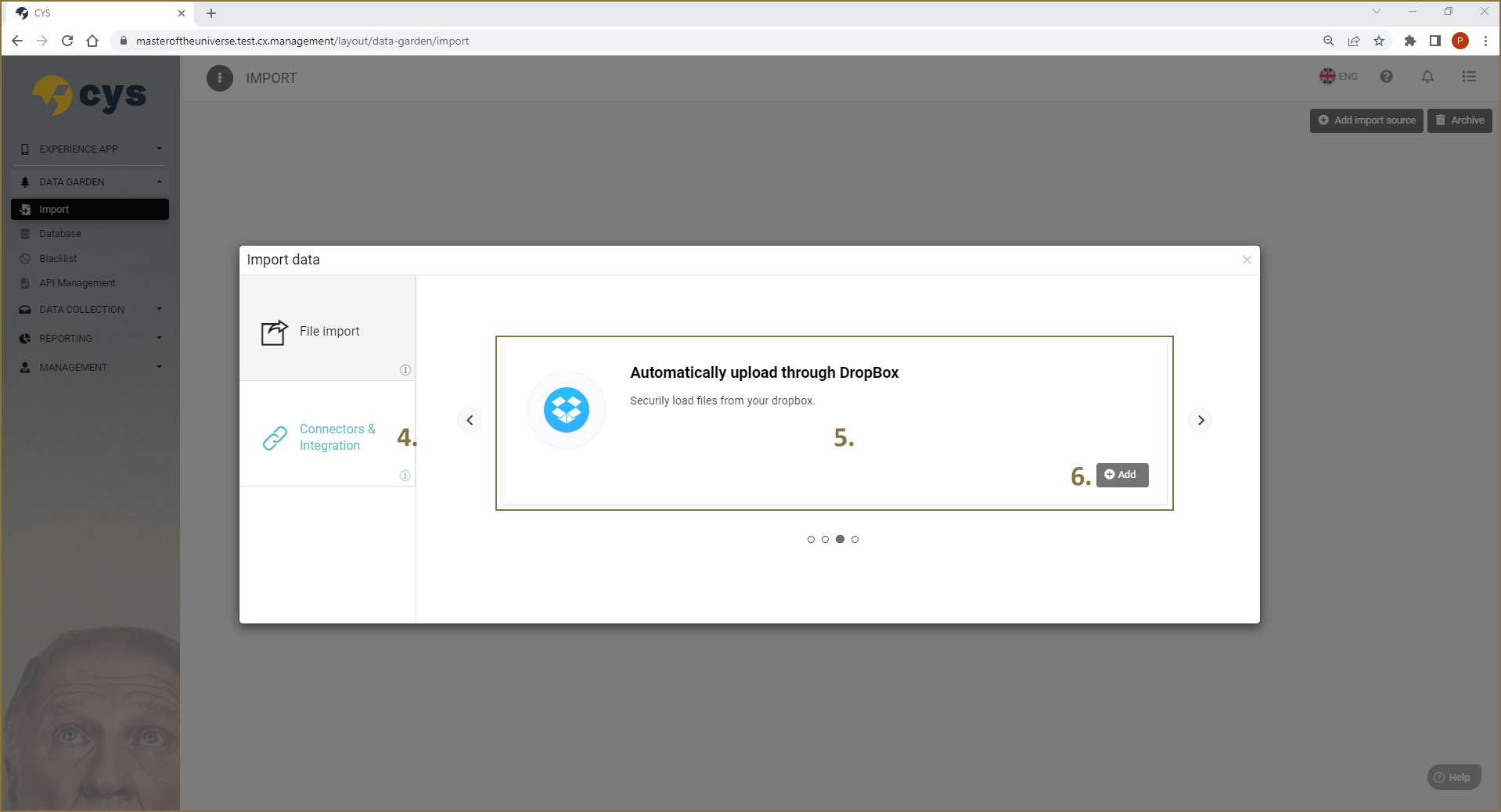
Task: Click Add button for DropBox
Action: click(x=1122, y=475)
